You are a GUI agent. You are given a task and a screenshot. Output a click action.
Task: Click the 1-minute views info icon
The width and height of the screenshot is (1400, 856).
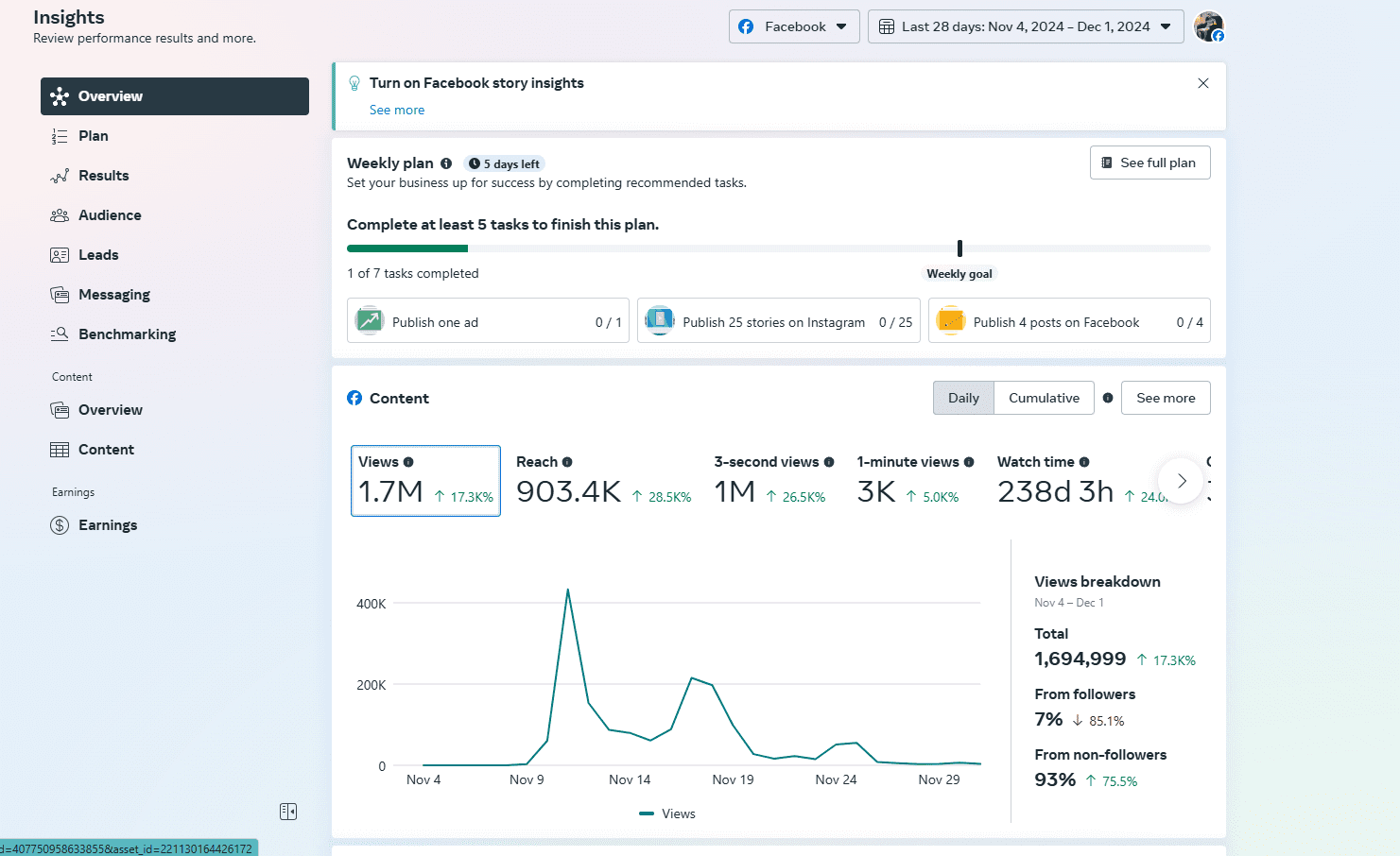click(969, 462)
